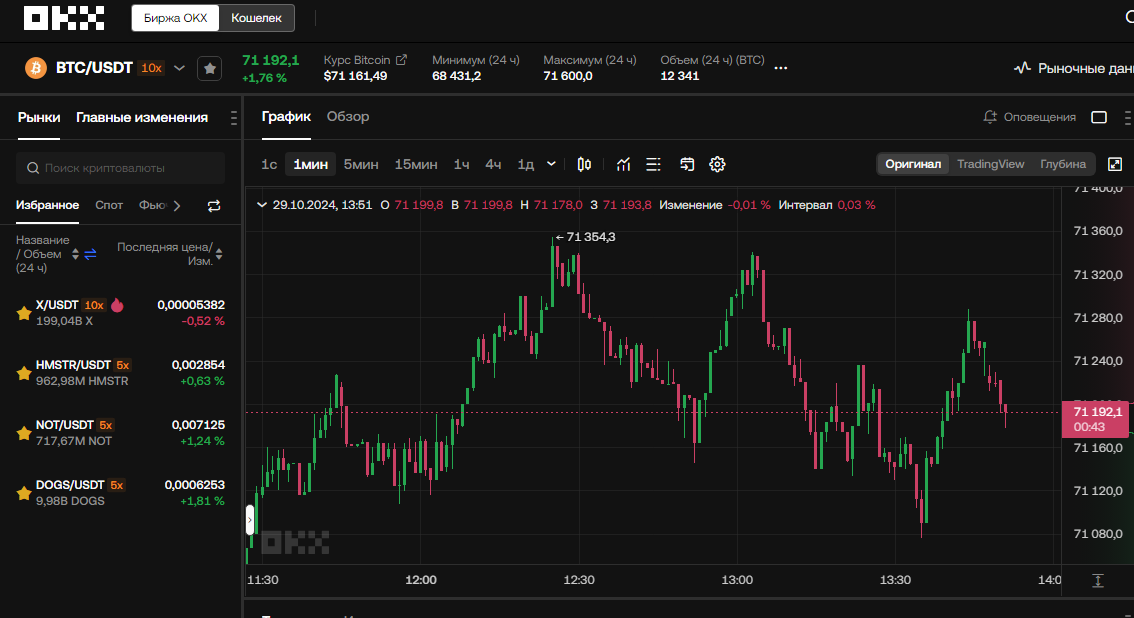Select 1д timeframe
This screenshot has height=618, width=1134.
click(x=526, y=165)
